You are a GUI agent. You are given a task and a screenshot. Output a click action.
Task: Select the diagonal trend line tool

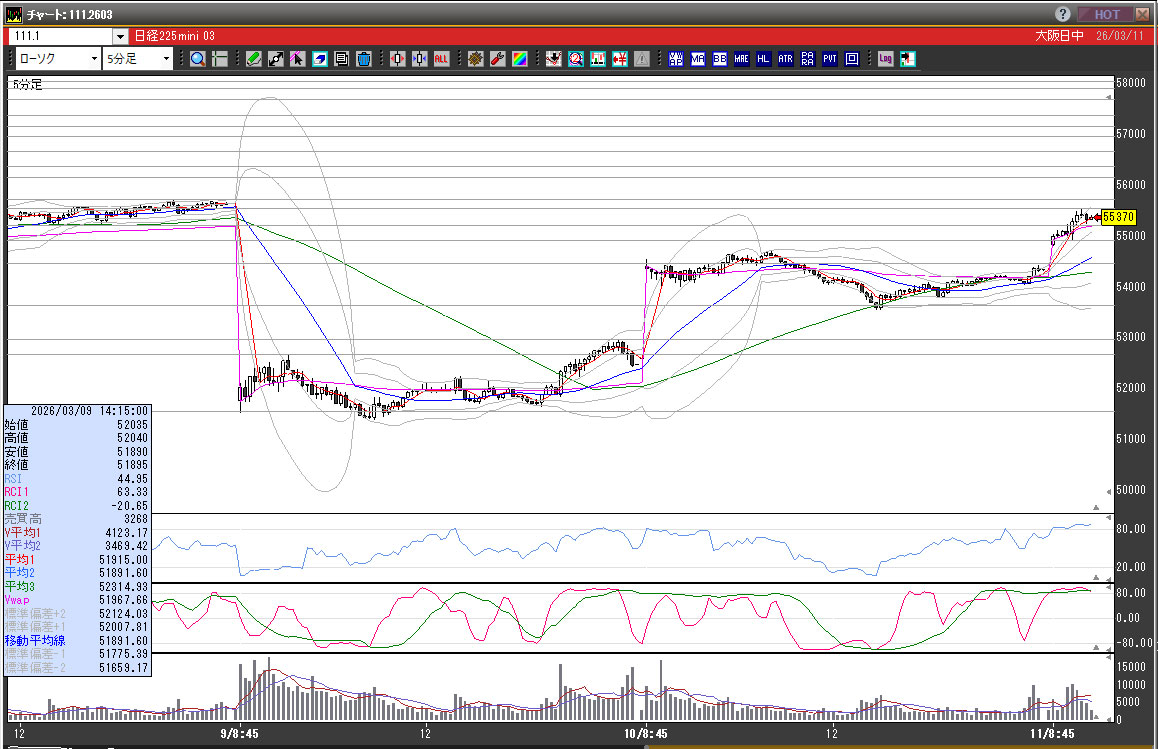pyautogui.click(x=276, y=59)
